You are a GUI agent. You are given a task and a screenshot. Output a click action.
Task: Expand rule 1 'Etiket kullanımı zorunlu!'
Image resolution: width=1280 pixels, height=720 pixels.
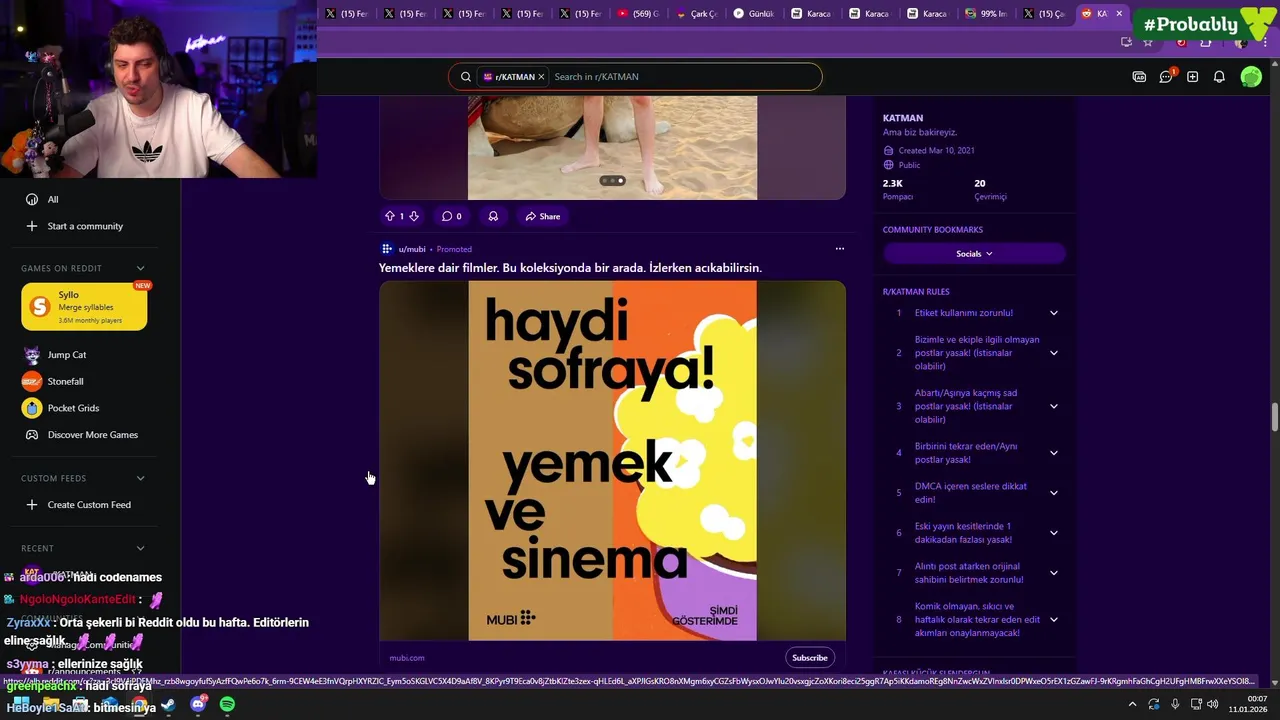1053,313
